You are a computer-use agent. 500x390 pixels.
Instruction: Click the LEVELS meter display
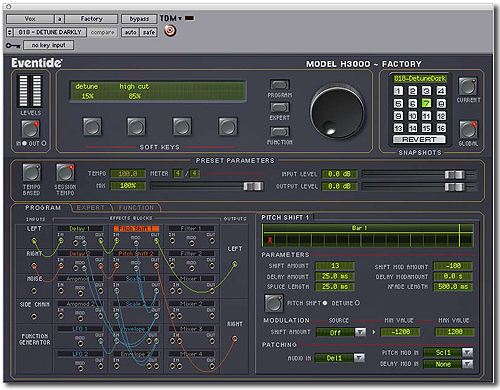30,91
